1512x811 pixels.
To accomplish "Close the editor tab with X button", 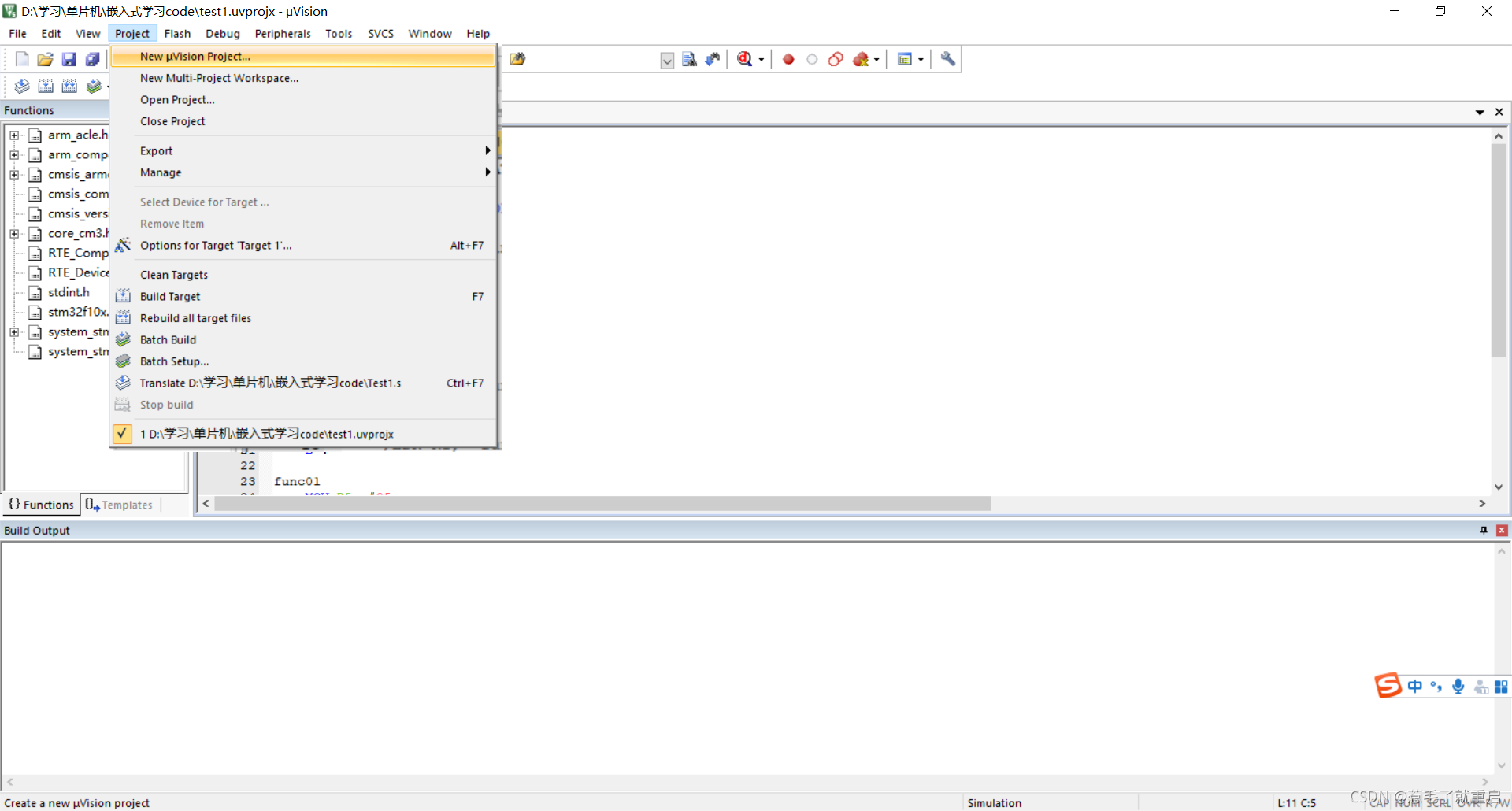I will [x=1499, y=113].
